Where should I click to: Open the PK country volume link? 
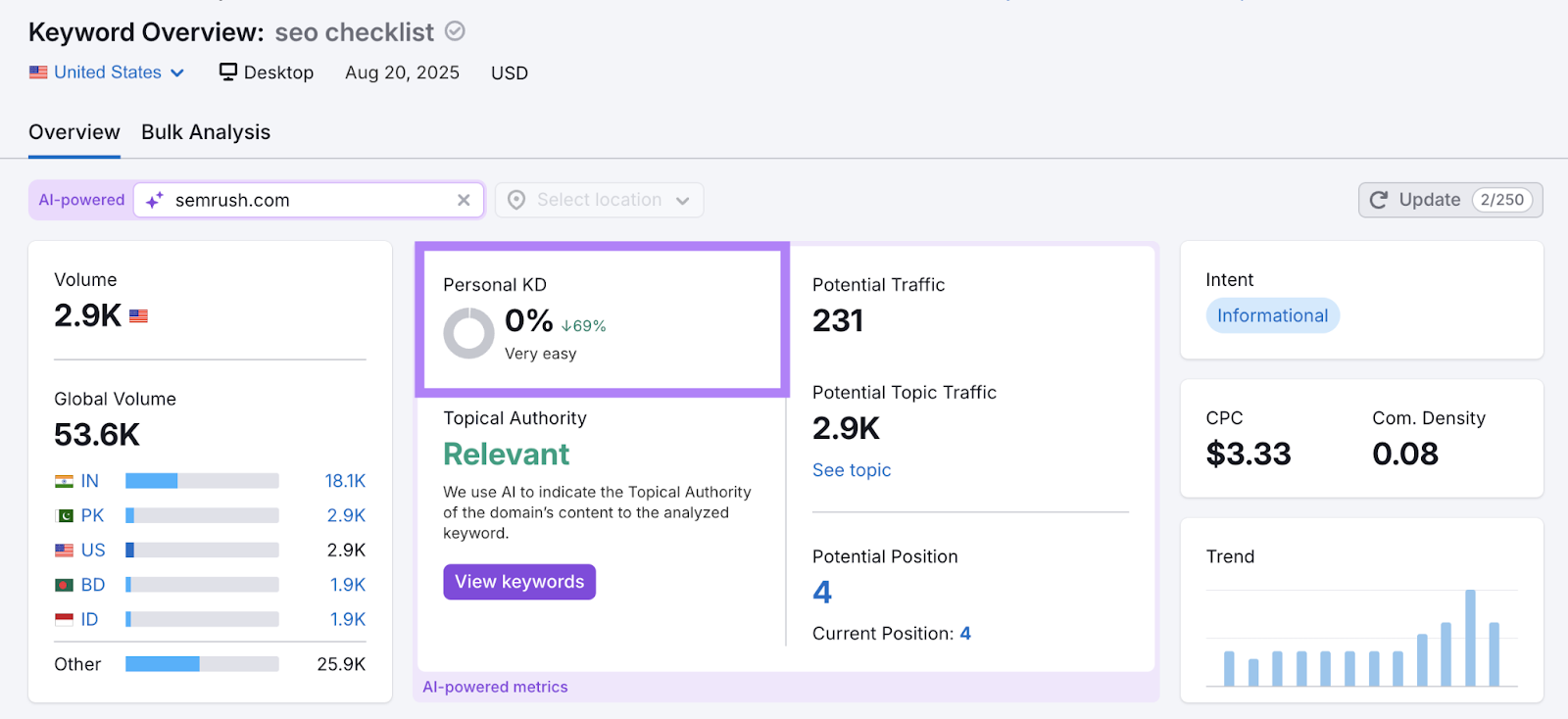[346, 515]
